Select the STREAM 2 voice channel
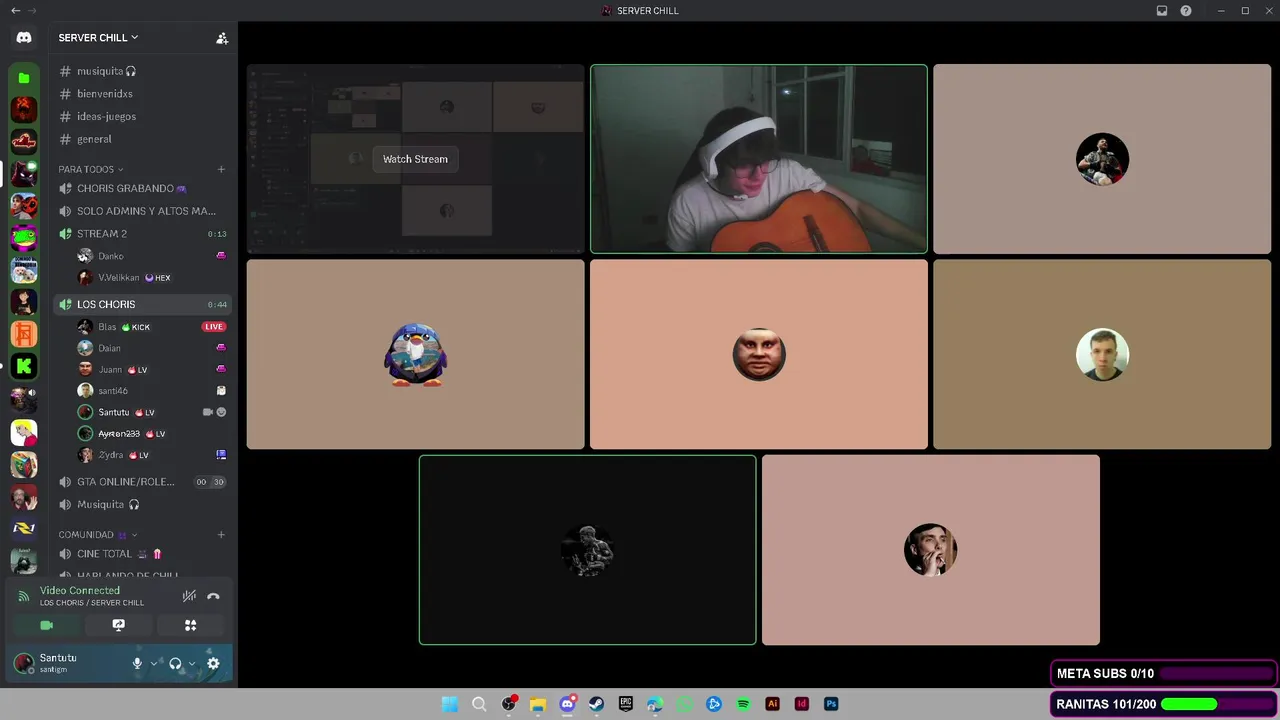1280x720 pixels. pyautogui.click(x=143, y=234)
